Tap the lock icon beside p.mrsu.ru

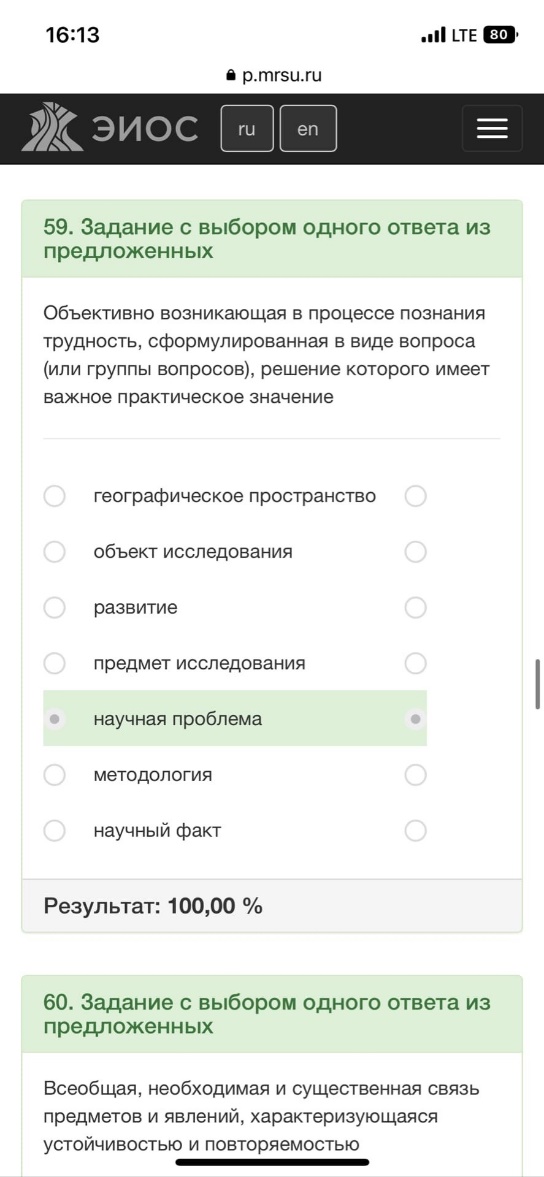point(230,76)
